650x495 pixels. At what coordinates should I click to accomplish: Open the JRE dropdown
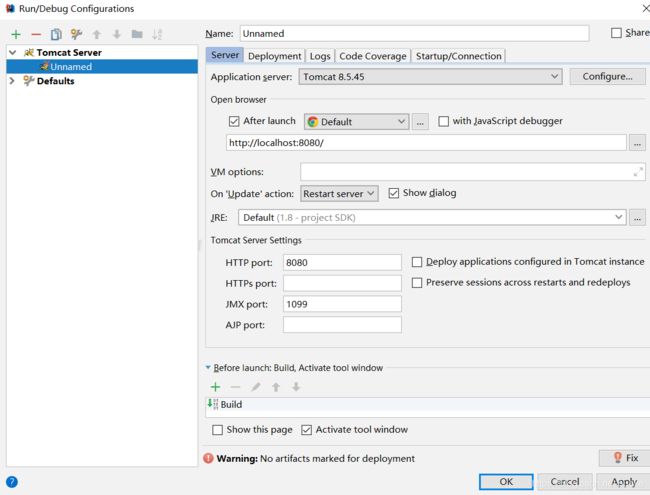432,218
